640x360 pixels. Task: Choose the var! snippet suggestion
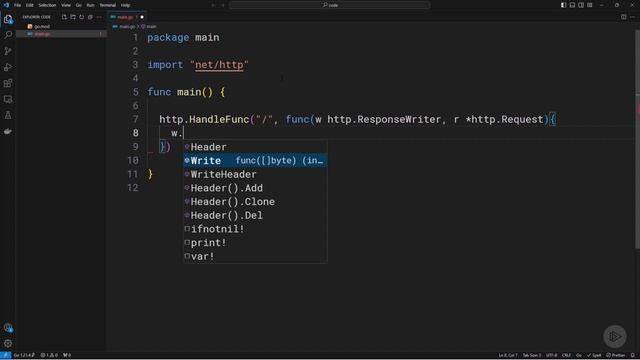[255, 256]
